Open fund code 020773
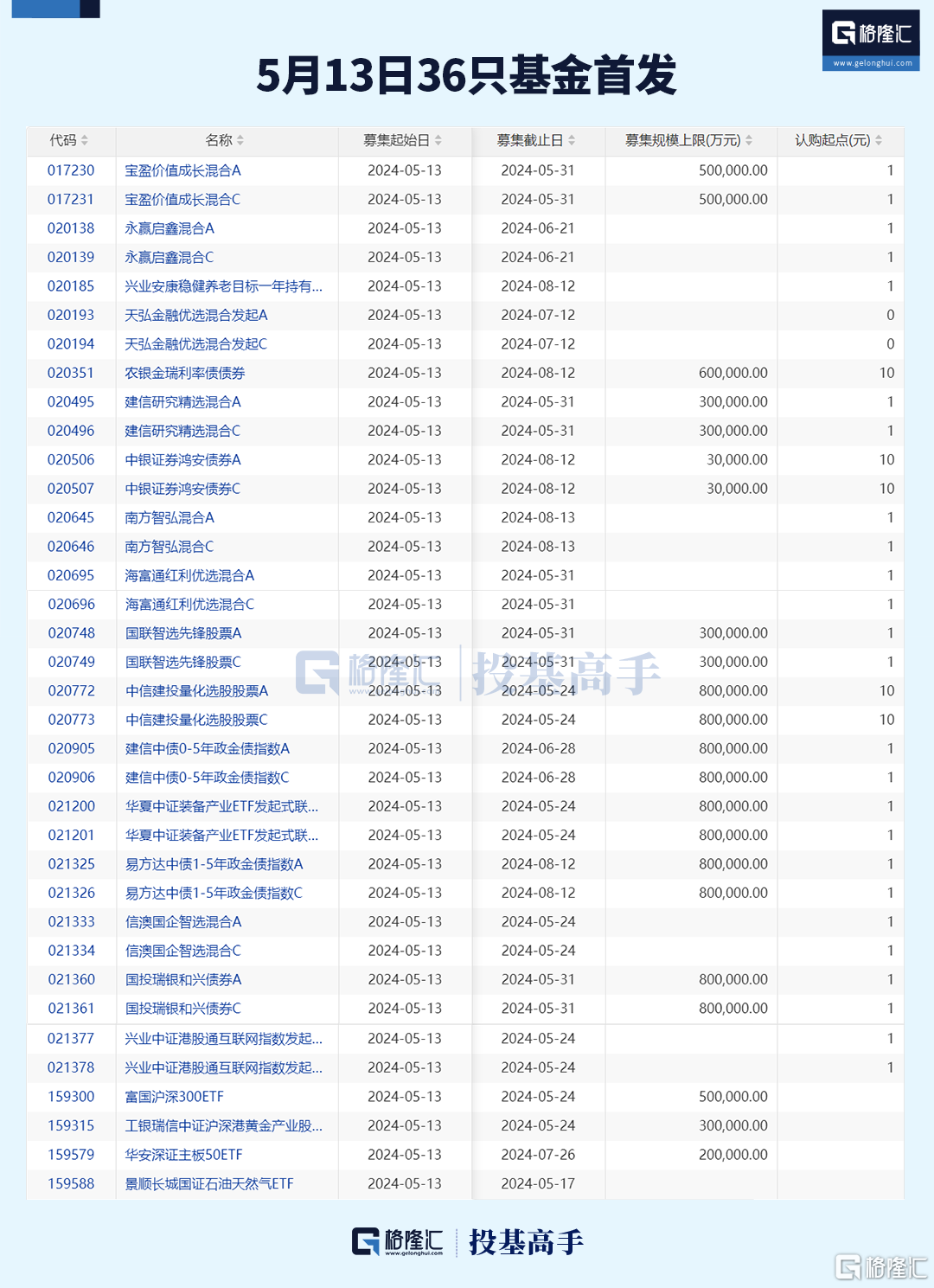The image size is (934, 1288). point(72,720)
